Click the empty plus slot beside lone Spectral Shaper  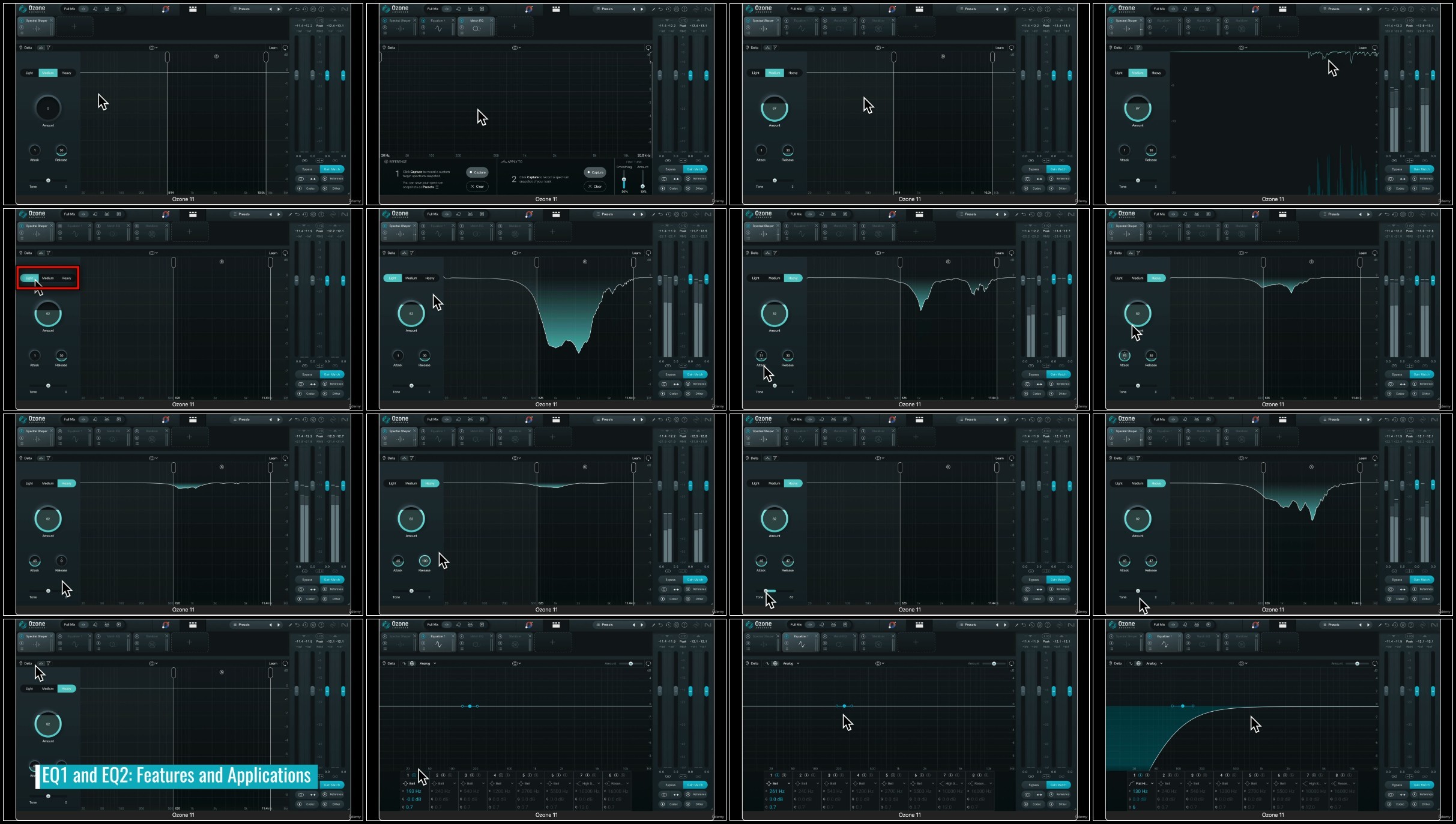click(74, 26)
